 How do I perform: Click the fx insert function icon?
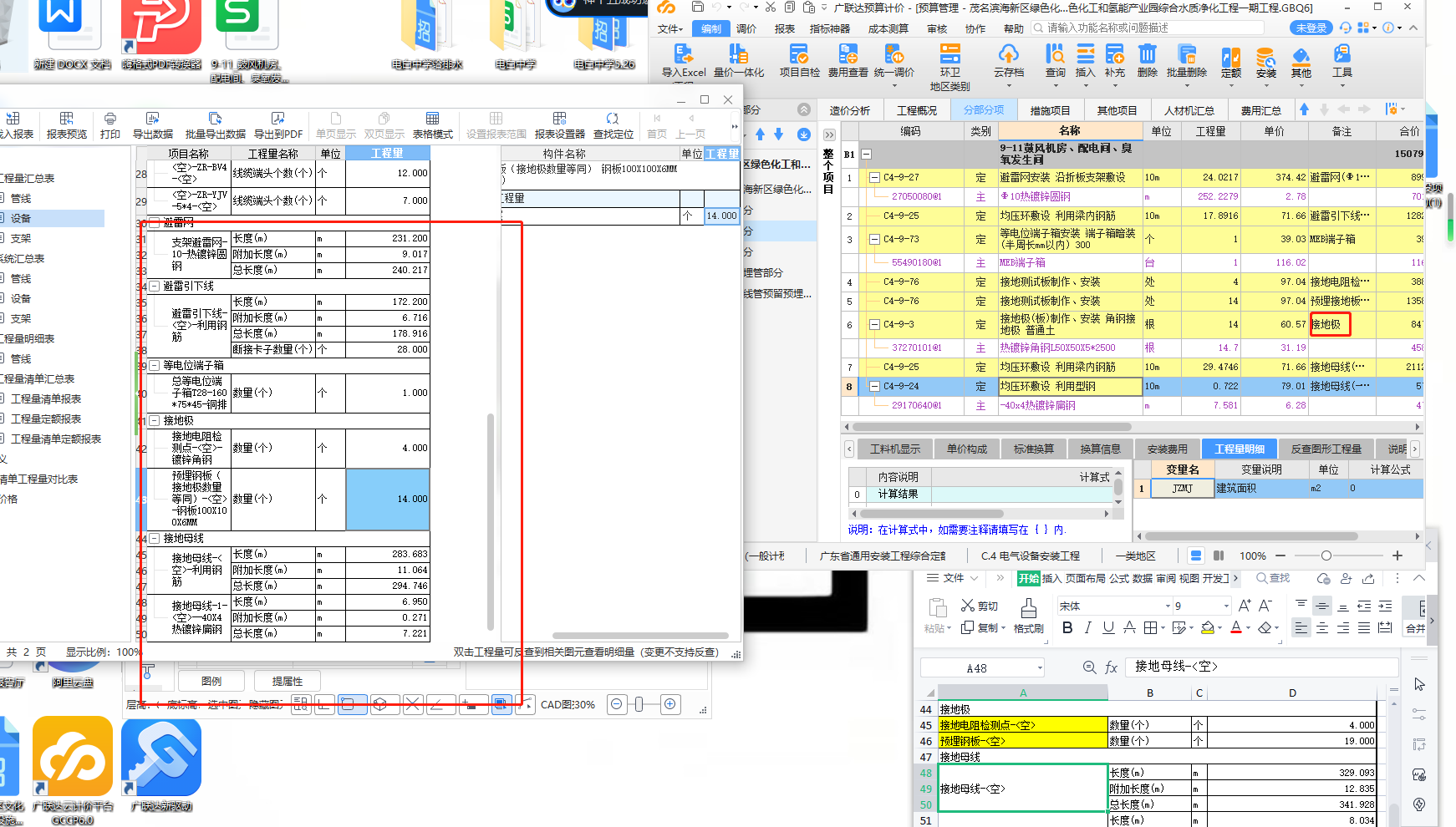(x=1112, y=667)
